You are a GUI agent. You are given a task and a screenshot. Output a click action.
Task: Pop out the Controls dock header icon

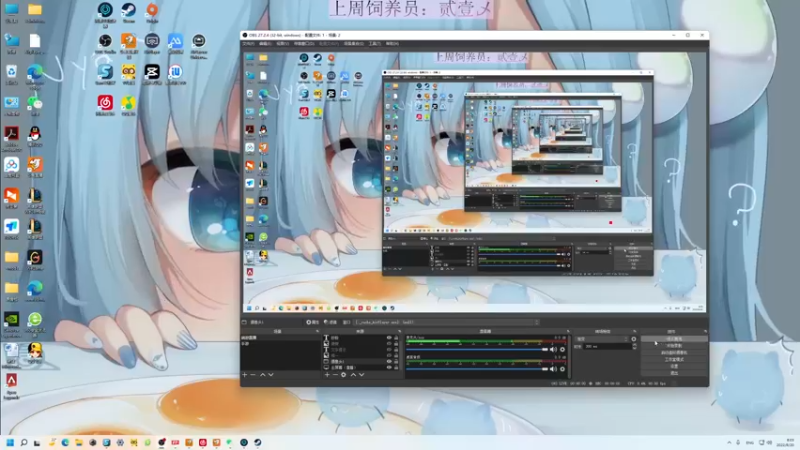tap(706, 331)
